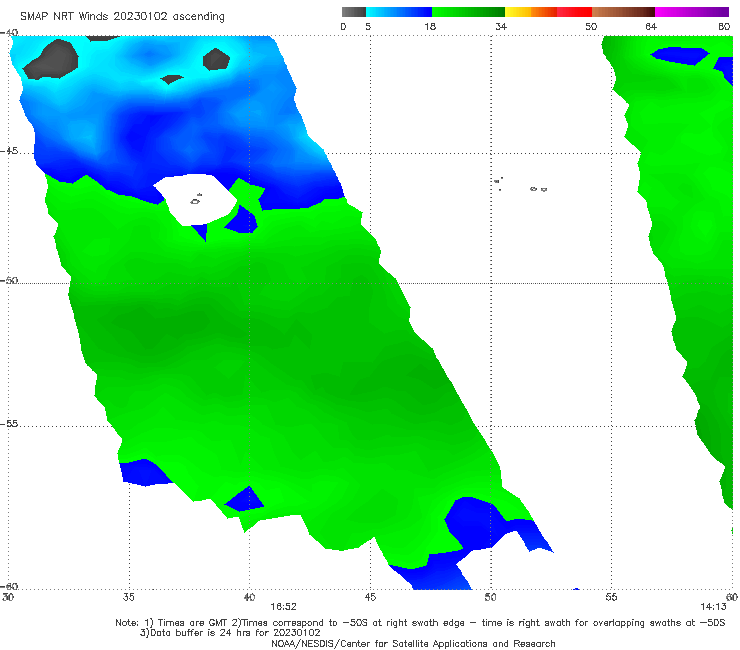Click the gray segment of the color bar
The width and height of the screenshot is (740, 650).
[354, 12]
